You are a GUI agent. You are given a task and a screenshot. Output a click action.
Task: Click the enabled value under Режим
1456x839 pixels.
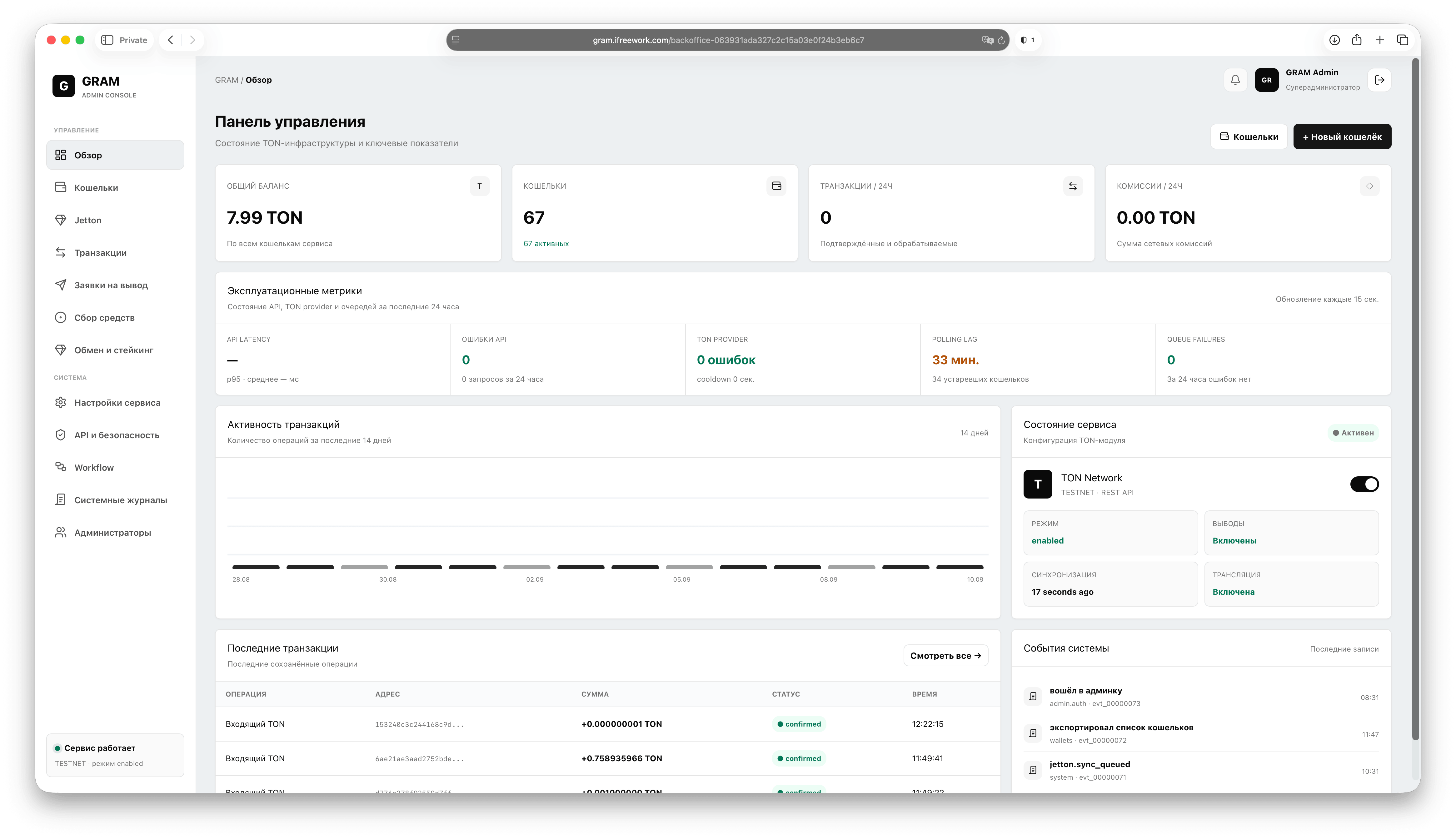pos(1047,540)
